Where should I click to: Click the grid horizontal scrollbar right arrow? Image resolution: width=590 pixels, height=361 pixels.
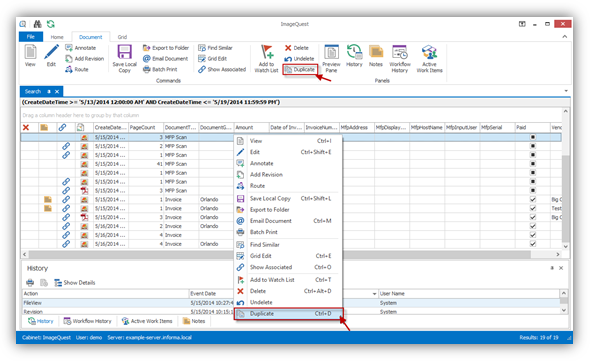tap(558, 254)
